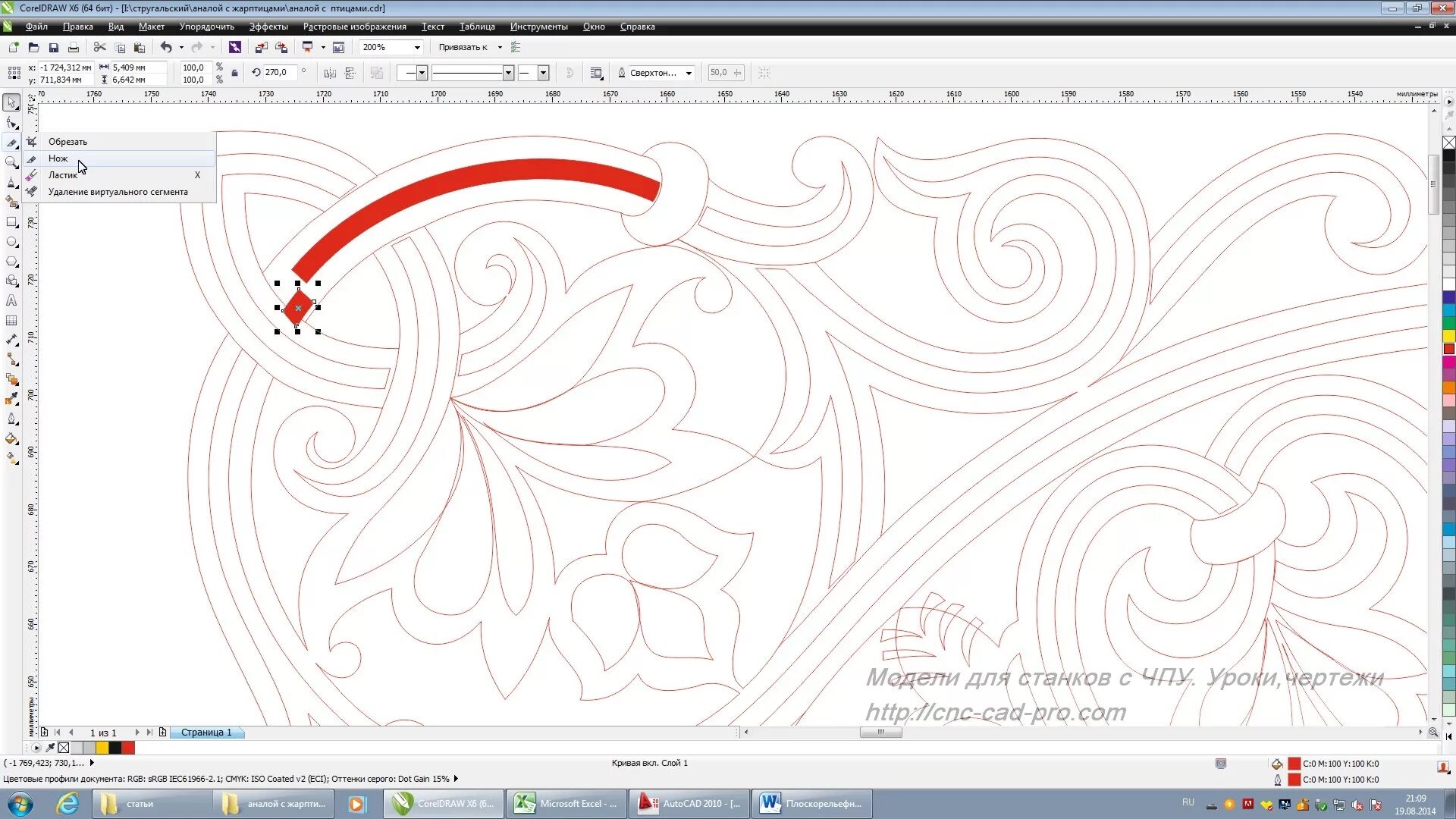
Task: Pick the Eraser (Ластик) tool
Action: (62, 175)
